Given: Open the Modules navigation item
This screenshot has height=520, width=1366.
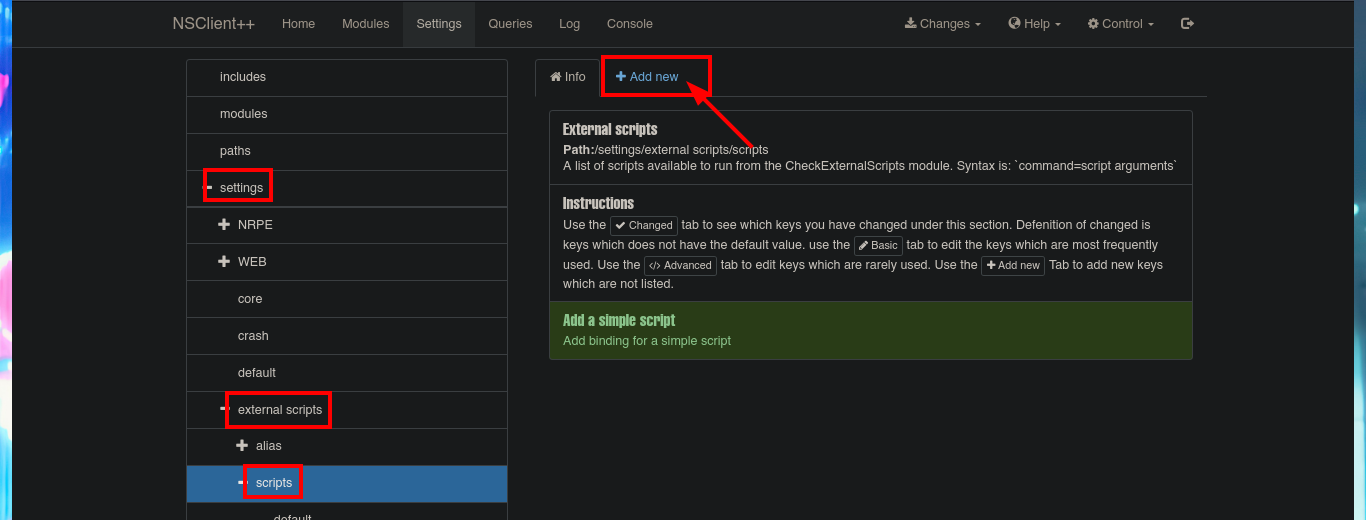Looking at the screenshot, I should (x=365, y=23).
